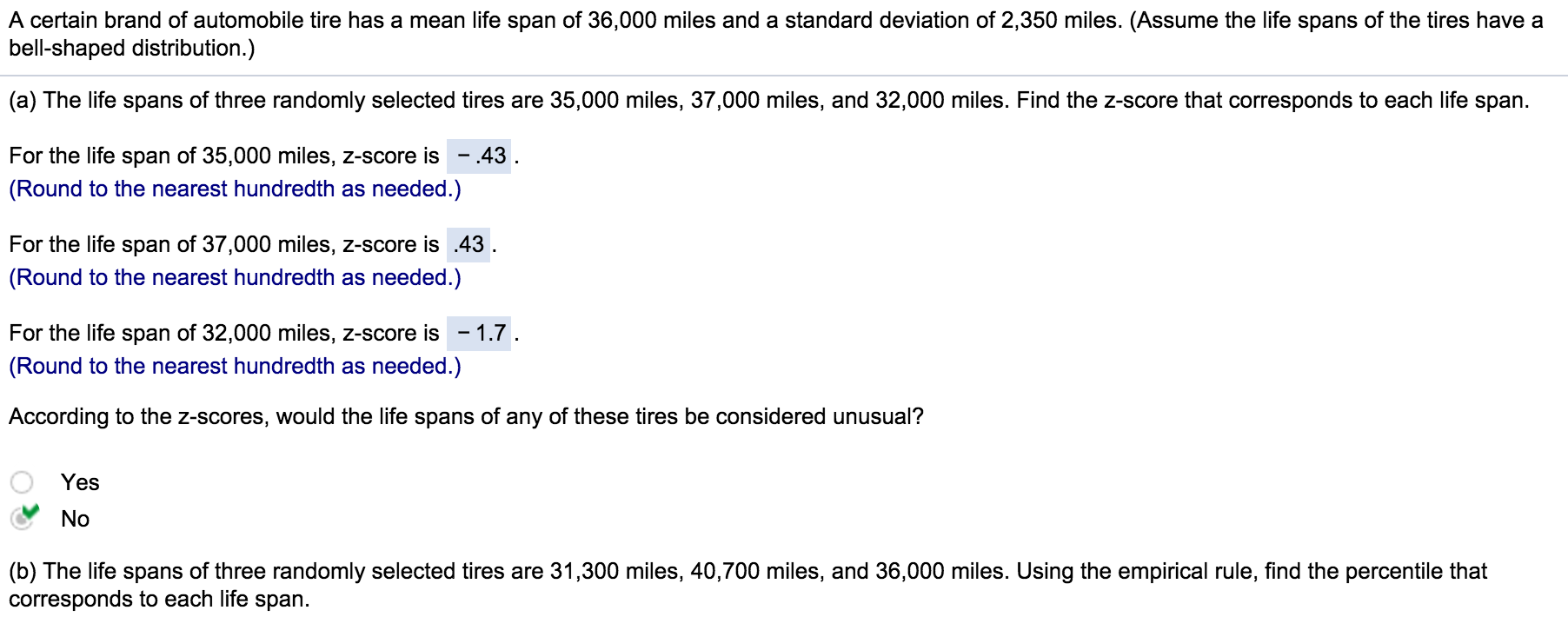Click the "considered unusual" question text
The width and height of the screenshot is (1568, 617).
click(466, 417)
